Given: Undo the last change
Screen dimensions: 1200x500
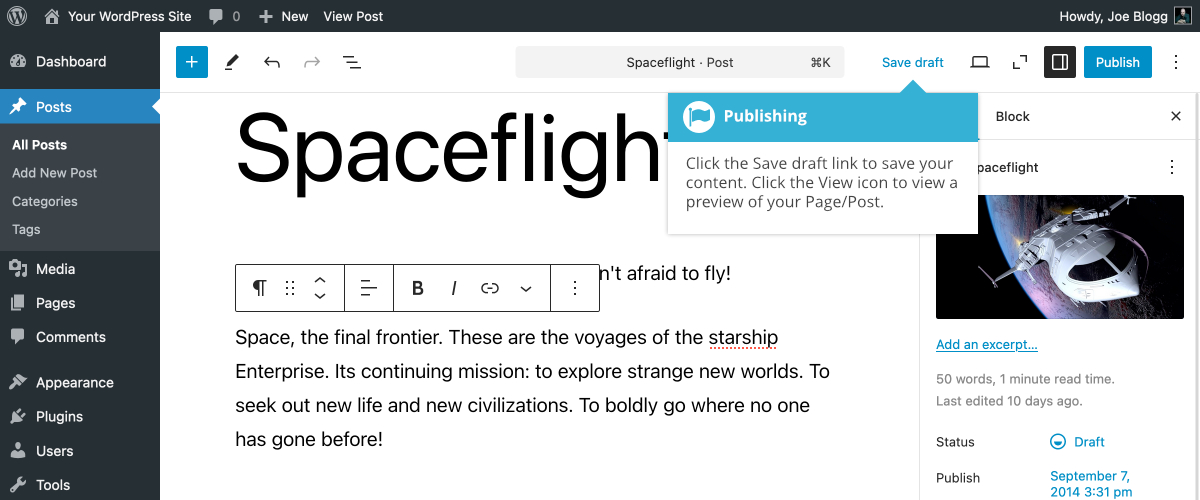Looking at the screenshot, I should (272, 62).
